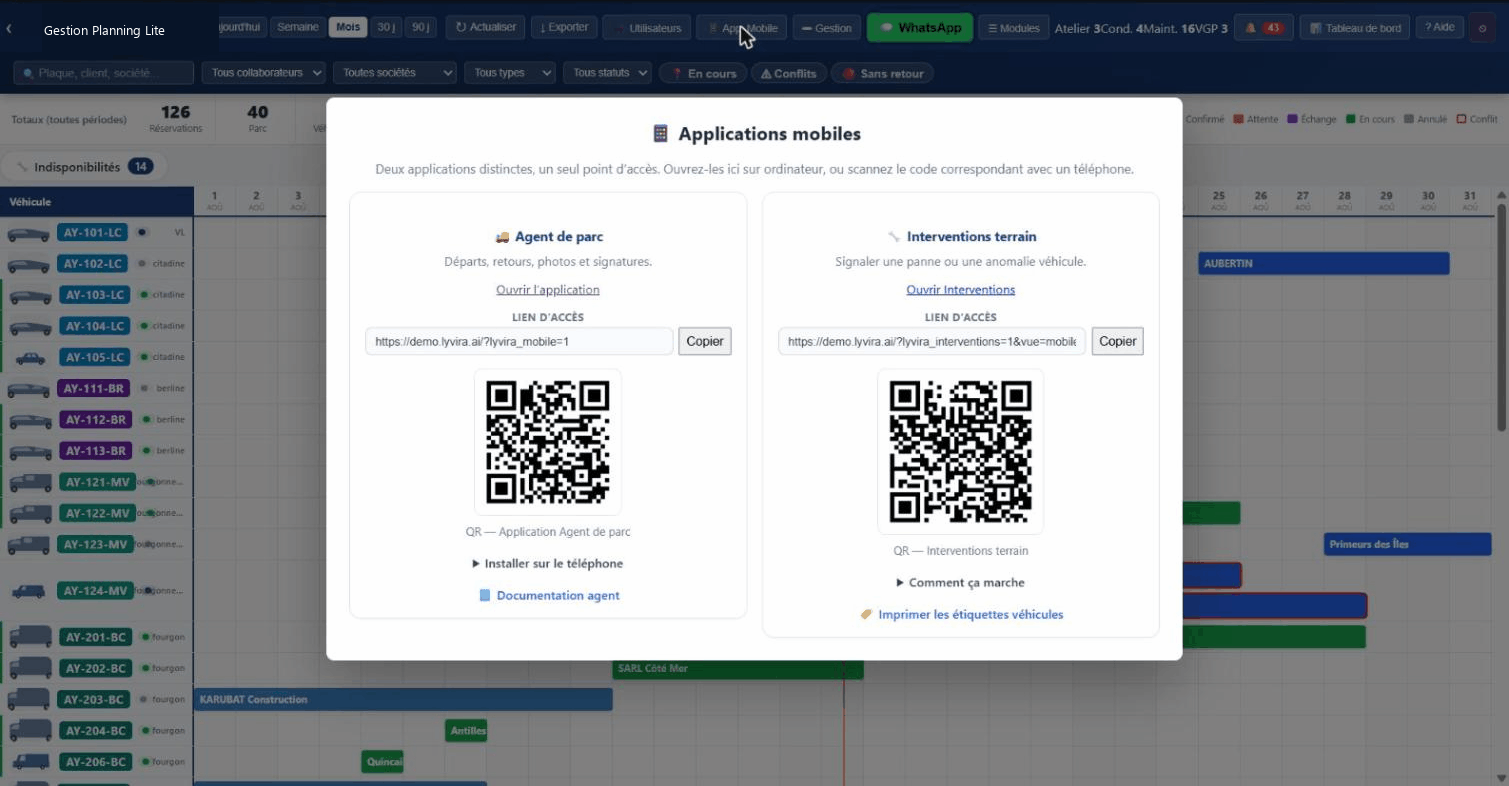Click the wrench icon on Indisponibilités chip
The width and height of the screenshot is (1509, 786).
tap(22, 167)
